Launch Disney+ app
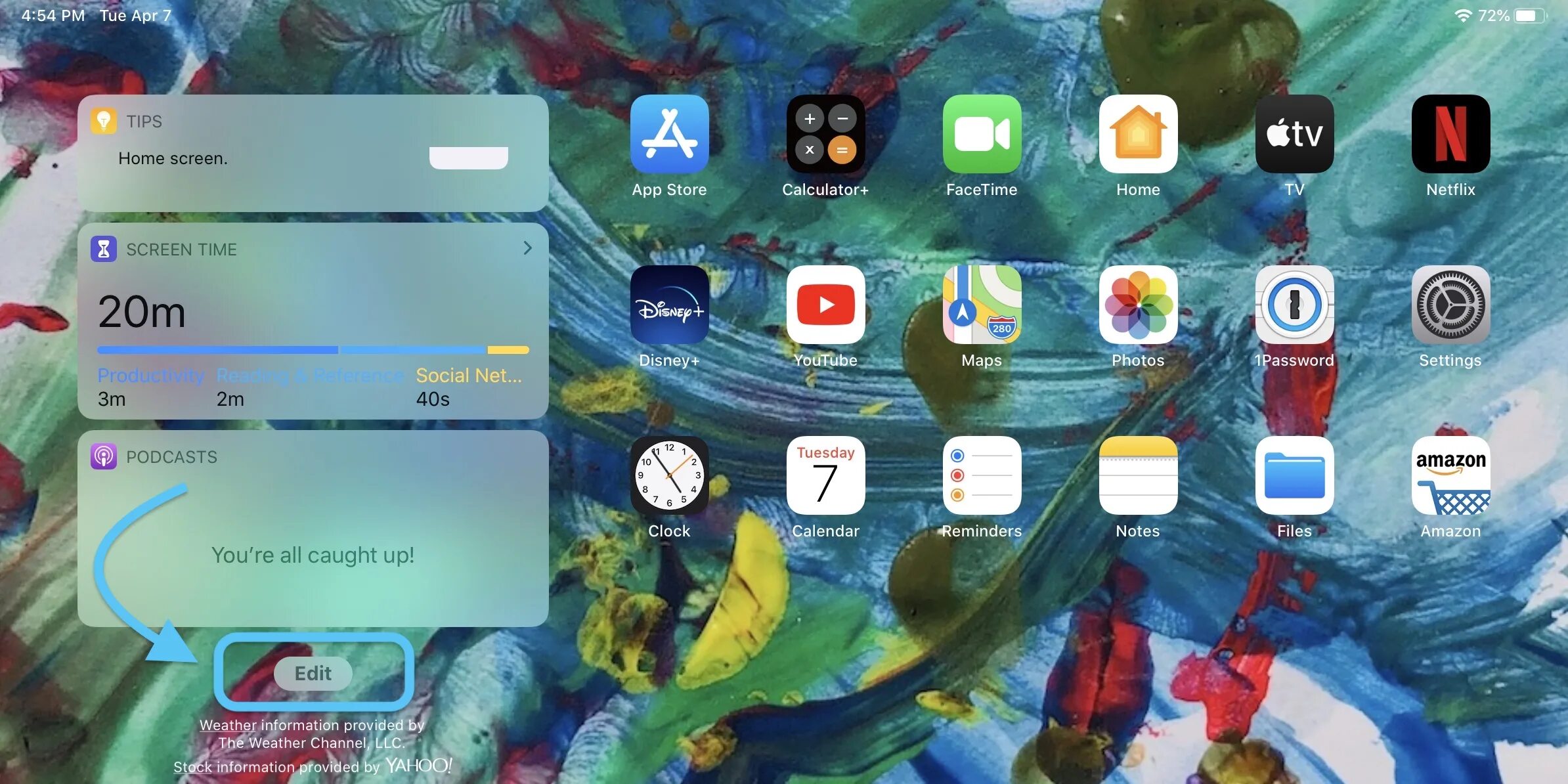This screenshot has width=1568, height=784. point(669,305)
